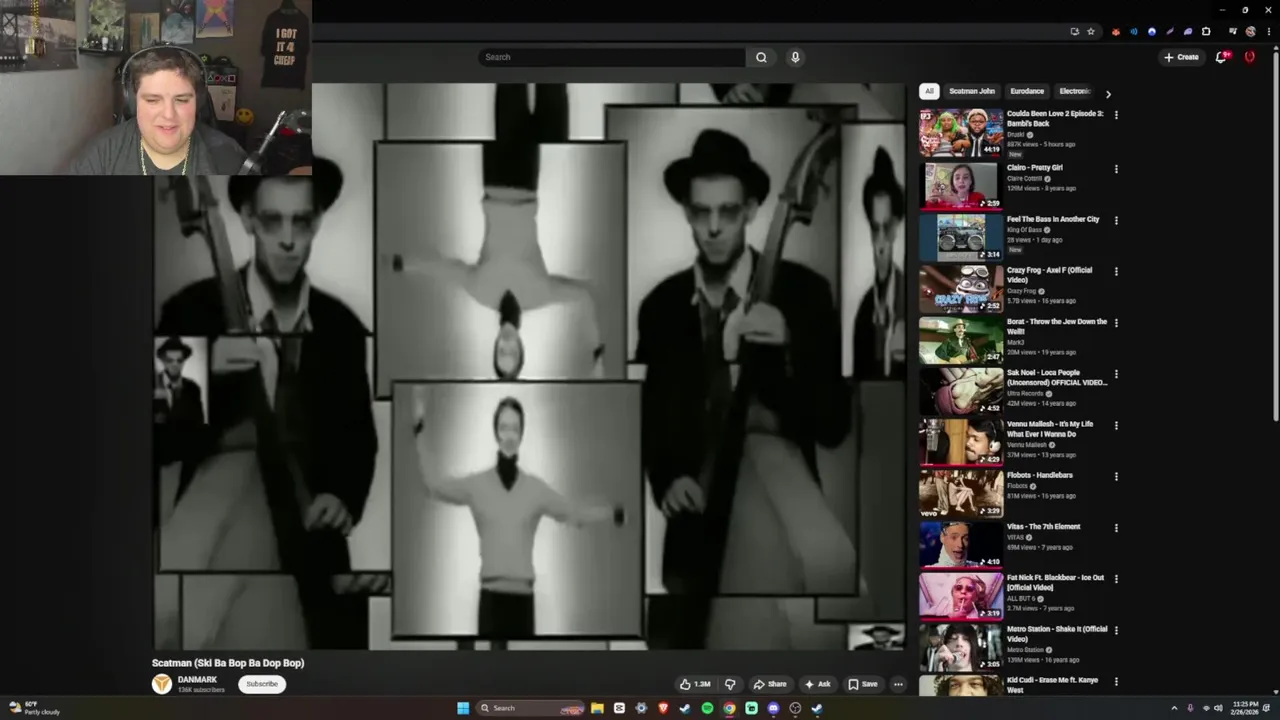Viewport: 1280px width, 720px height.
Task: Share the Scatman video
Action: point(769,684)
